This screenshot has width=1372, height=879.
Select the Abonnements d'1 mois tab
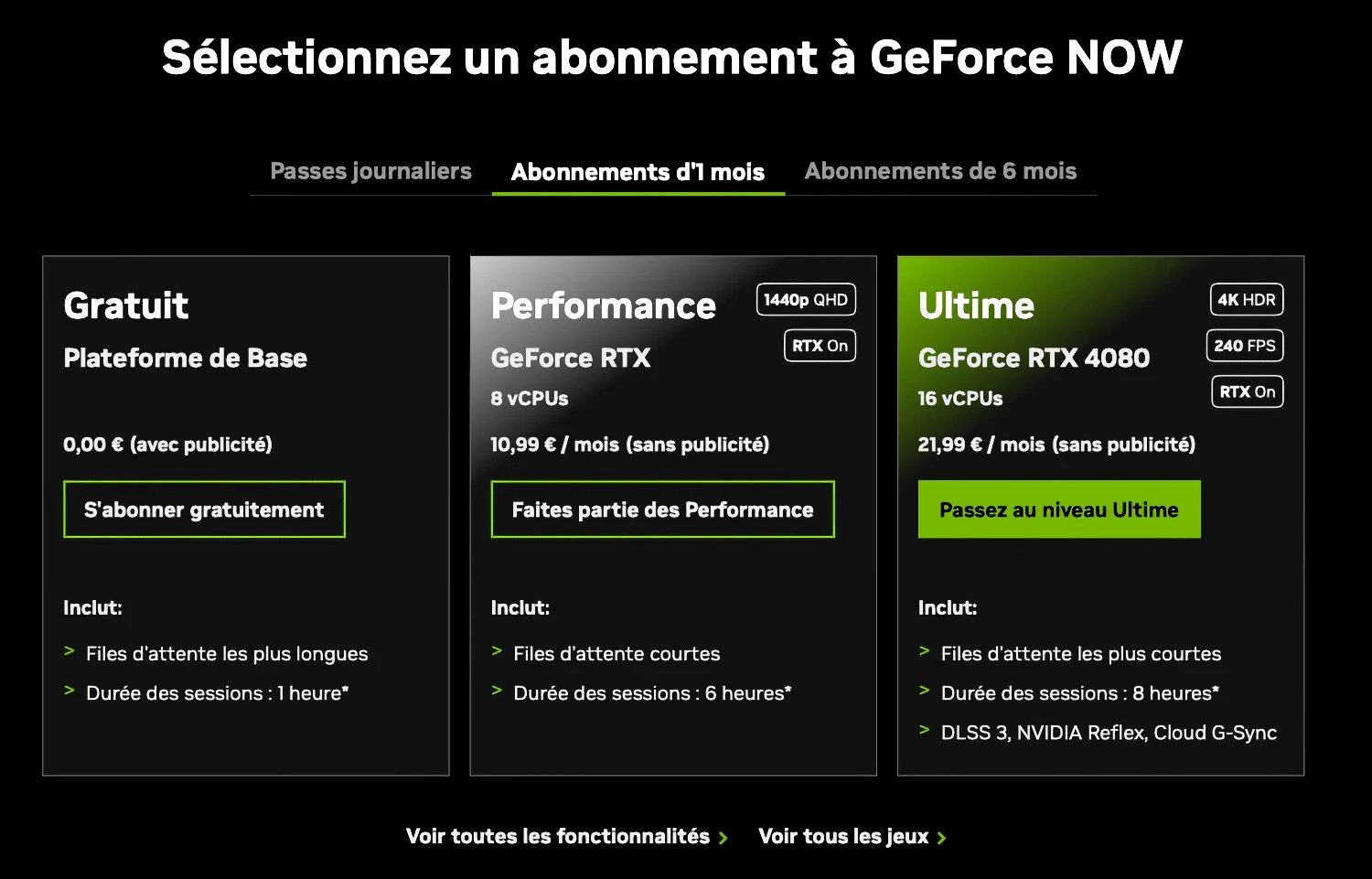(638, 172)
